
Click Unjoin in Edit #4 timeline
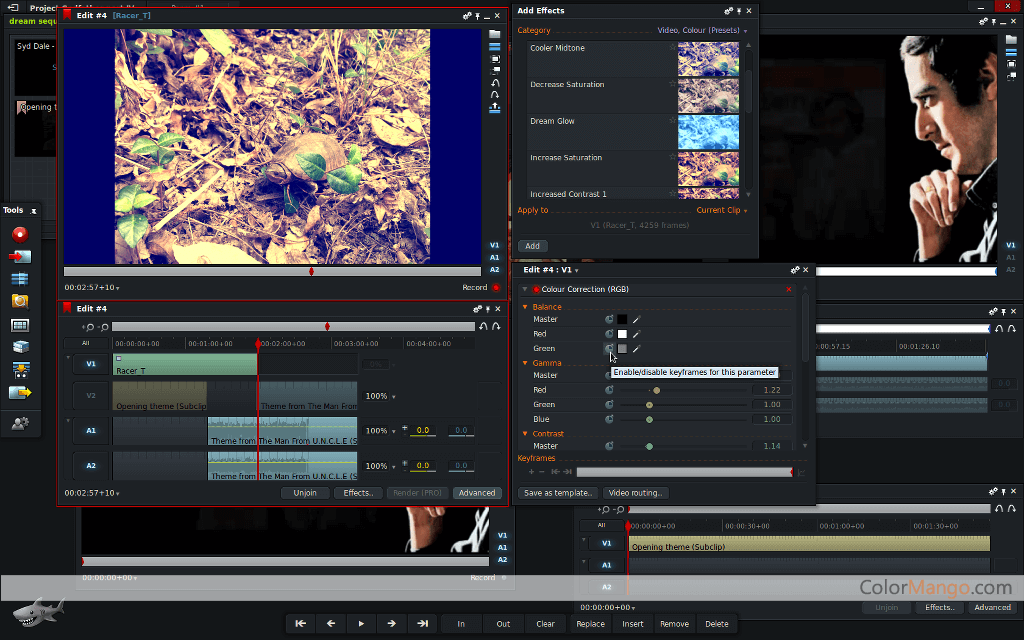coord(305,493)
